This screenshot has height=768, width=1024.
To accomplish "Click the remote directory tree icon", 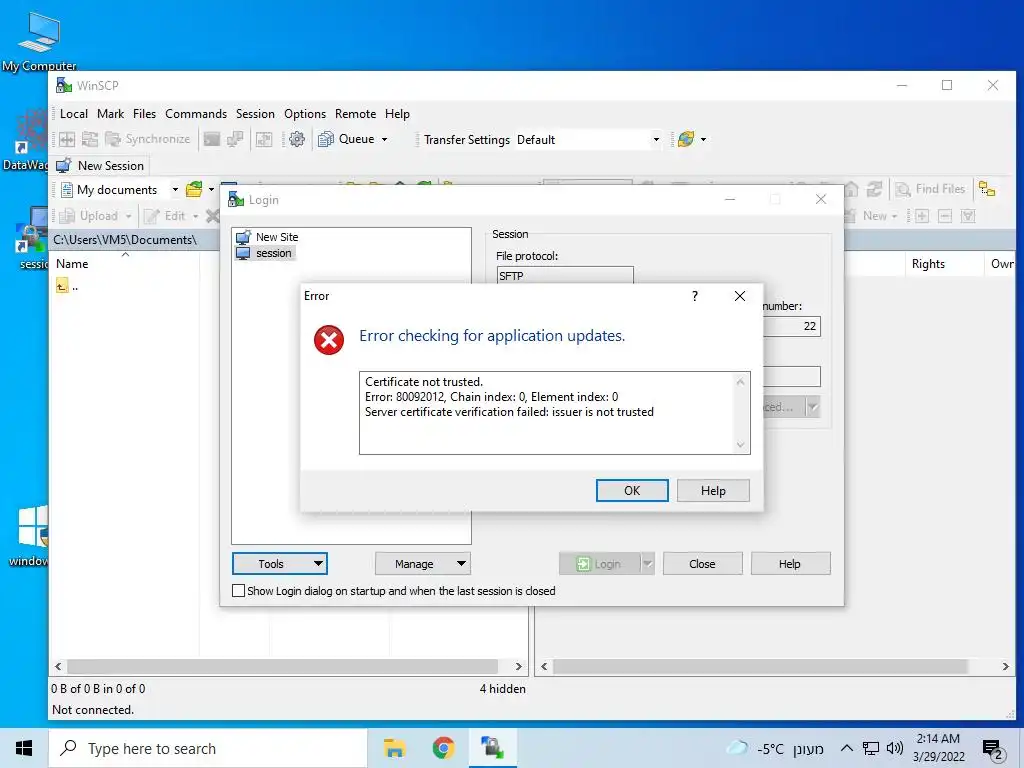I will click(987, 189).
